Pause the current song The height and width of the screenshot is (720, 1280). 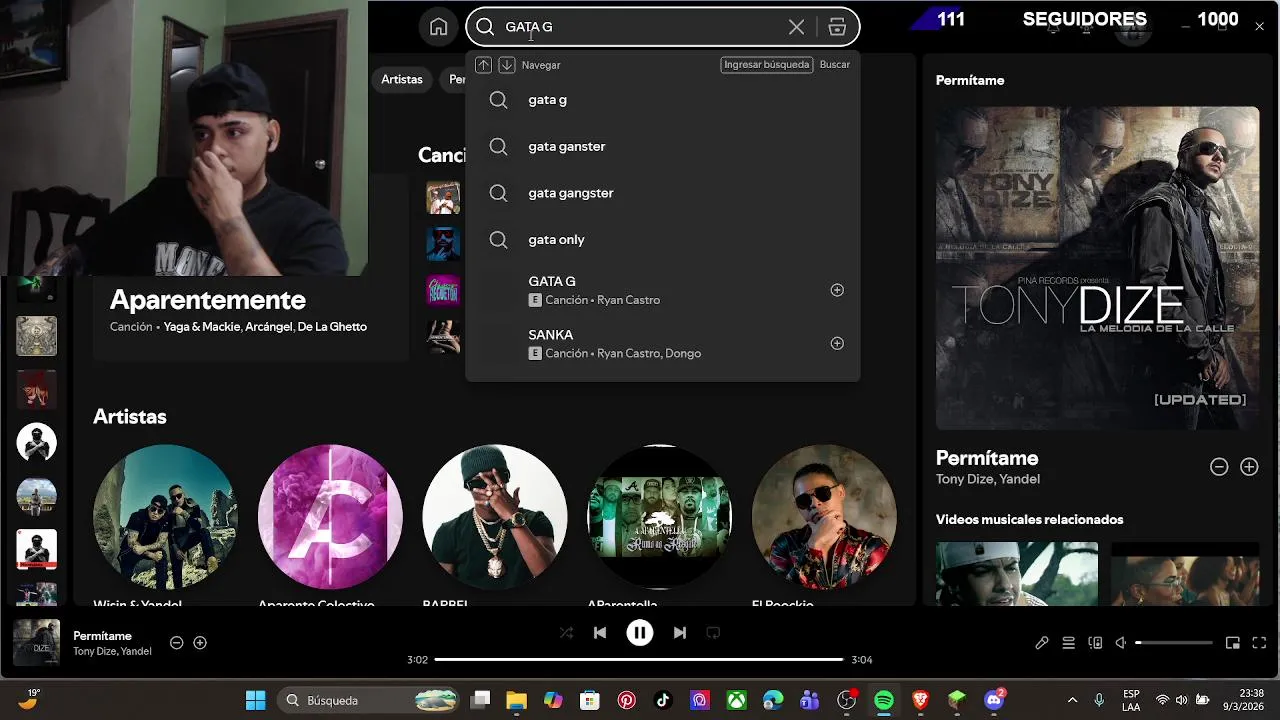click(x=640, y=633)
